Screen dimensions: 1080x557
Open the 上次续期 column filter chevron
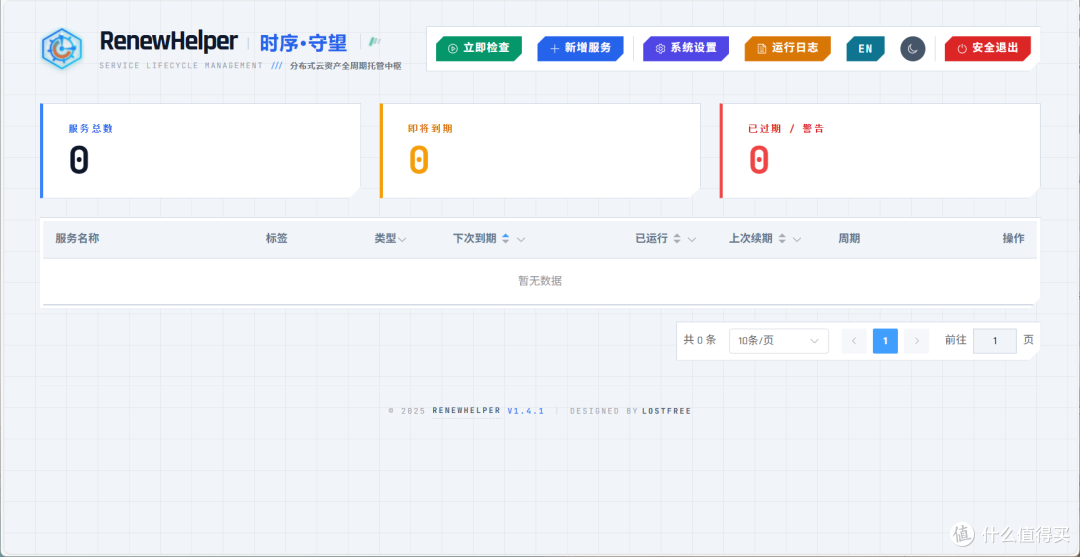coord(797,240)
